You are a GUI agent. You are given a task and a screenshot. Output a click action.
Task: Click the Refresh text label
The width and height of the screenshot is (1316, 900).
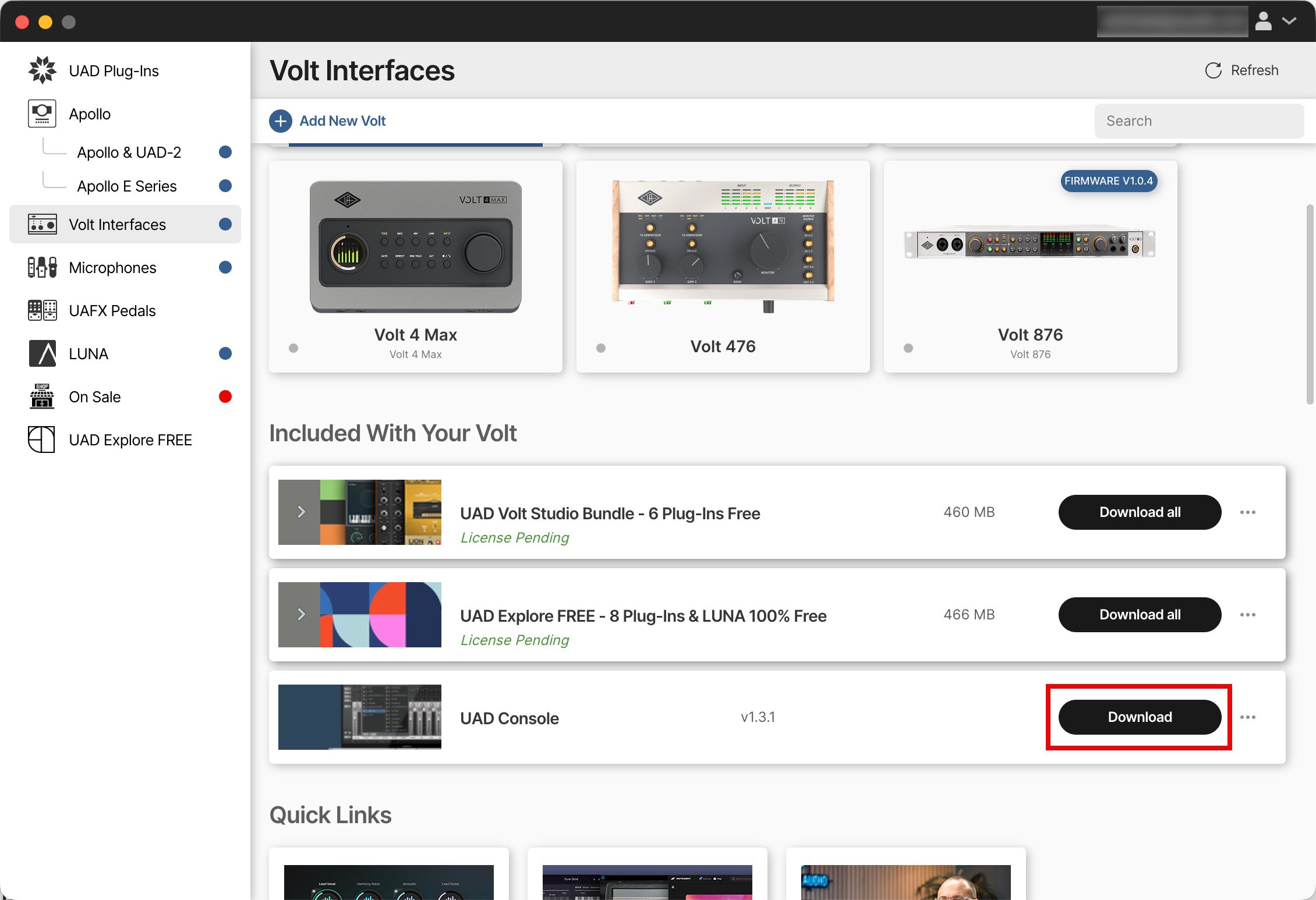coord(1255,70)
